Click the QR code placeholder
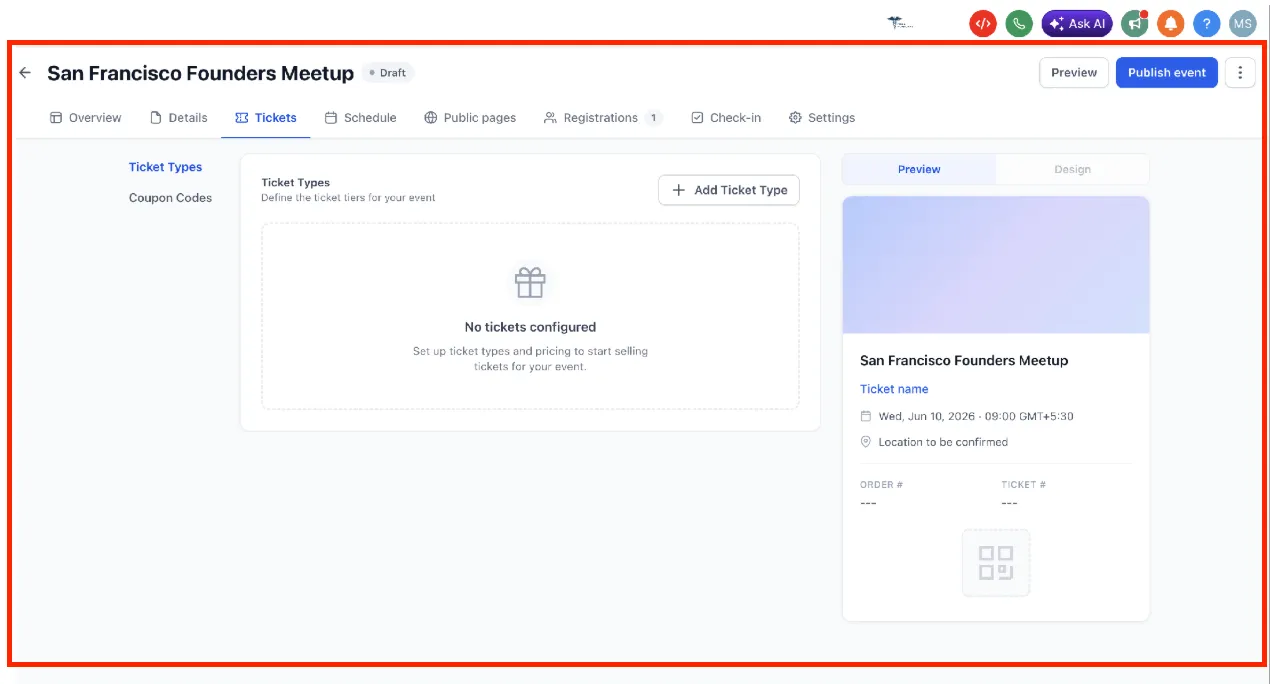Image resolution: width=1270 pixels, height=684 pixels. [996, 563]
